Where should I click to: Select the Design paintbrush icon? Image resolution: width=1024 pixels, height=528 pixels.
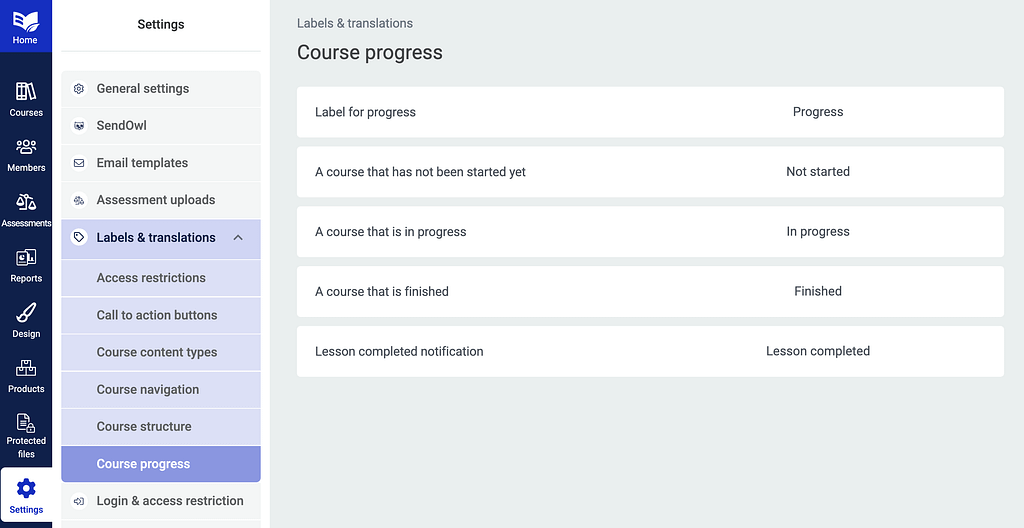click(x=26, y=313)
